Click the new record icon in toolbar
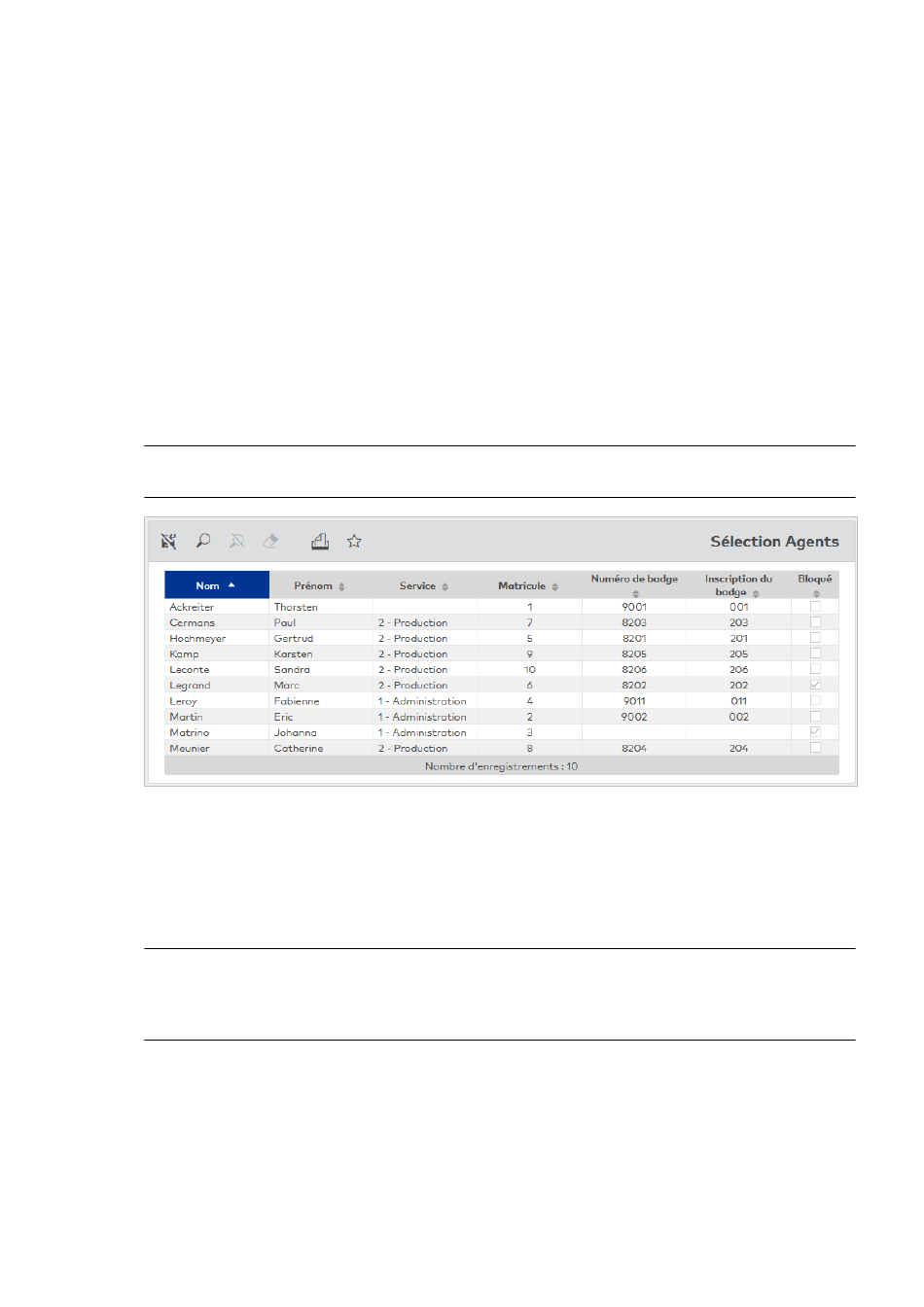The height and width of the screenshot is (1307, 924). 169,542
